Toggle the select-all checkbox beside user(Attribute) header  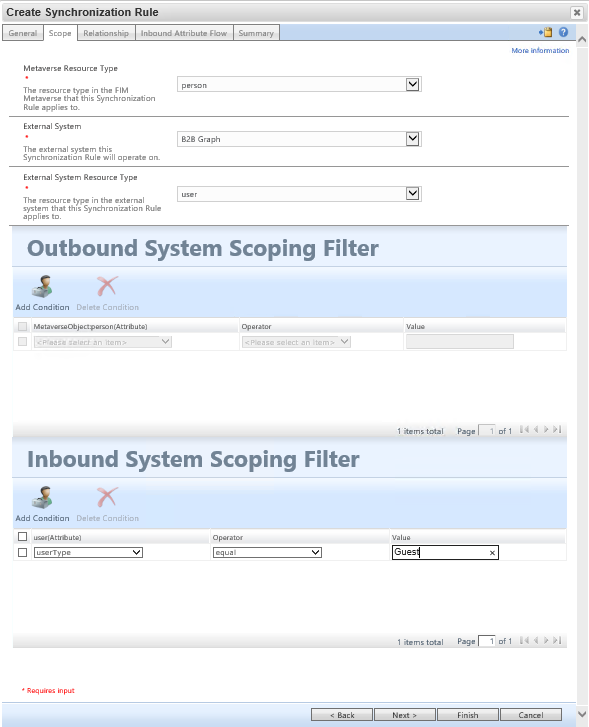point(22,536)
